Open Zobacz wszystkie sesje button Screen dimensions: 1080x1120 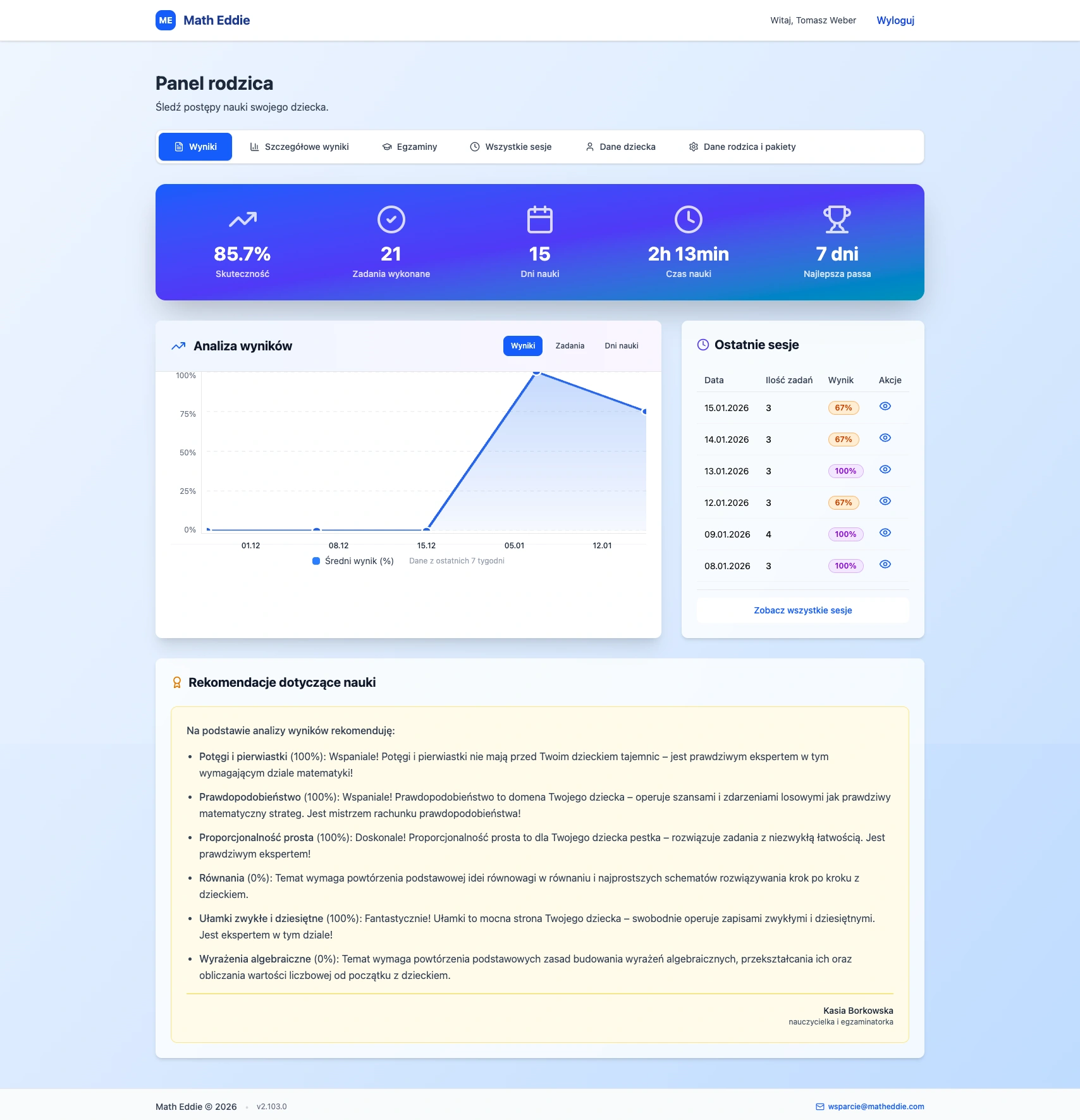[803, 610]
